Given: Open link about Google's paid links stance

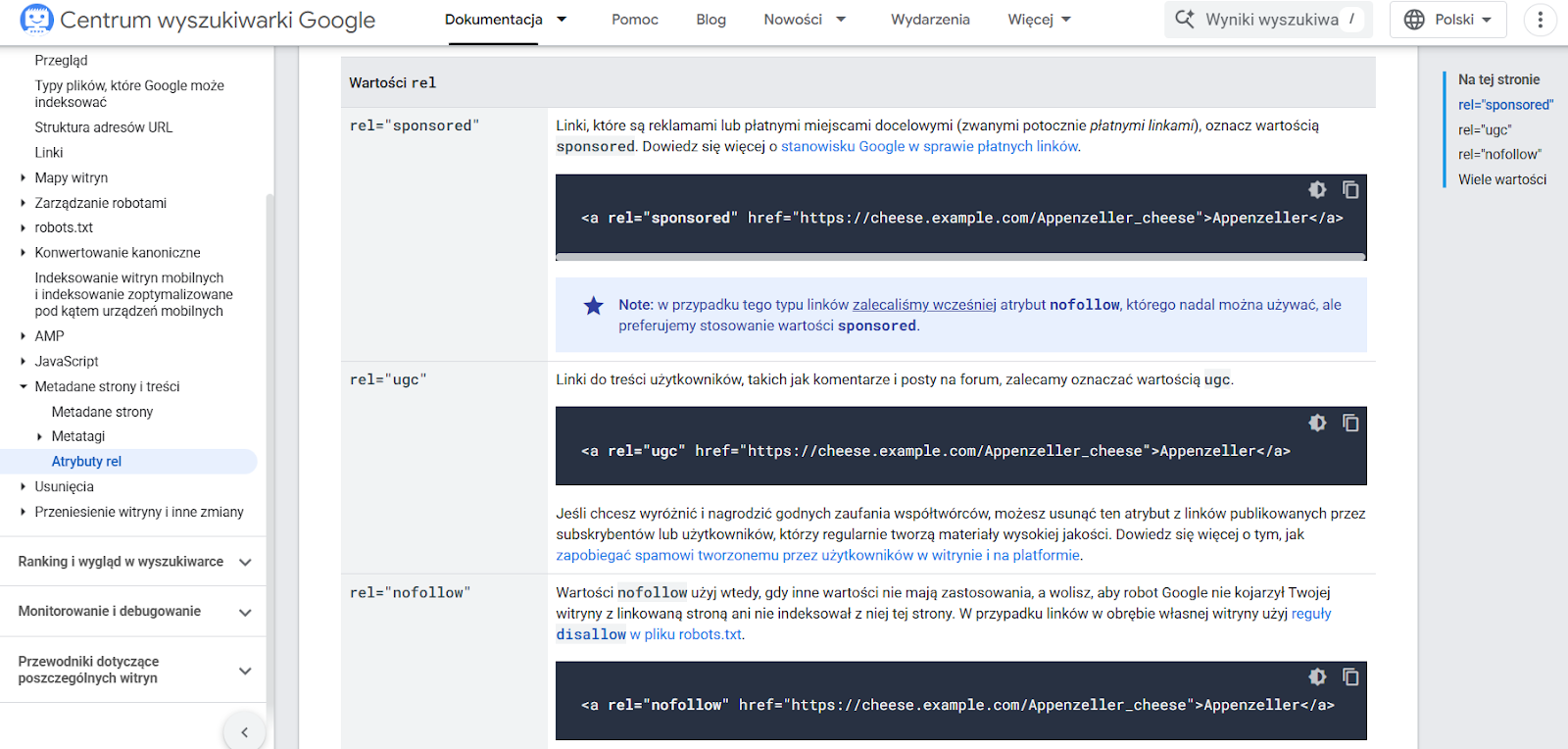Looking at the screenshot, I should tap(929, 146).
